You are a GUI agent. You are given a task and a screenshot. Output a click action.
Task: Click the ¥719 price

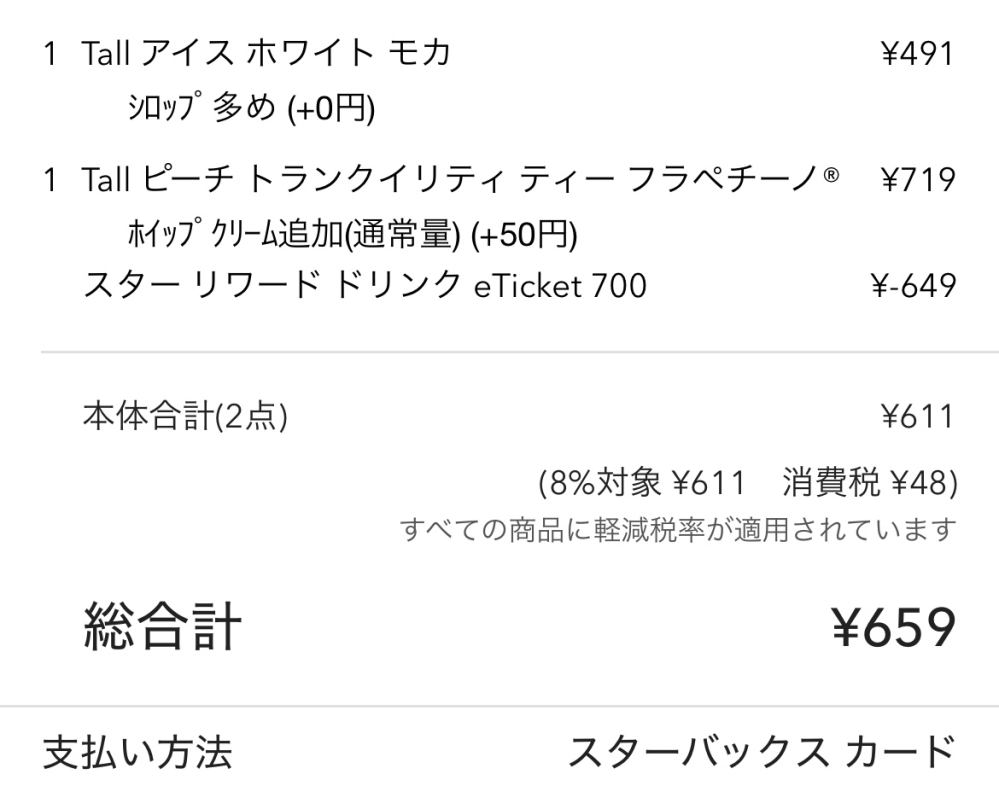[918, 180]
